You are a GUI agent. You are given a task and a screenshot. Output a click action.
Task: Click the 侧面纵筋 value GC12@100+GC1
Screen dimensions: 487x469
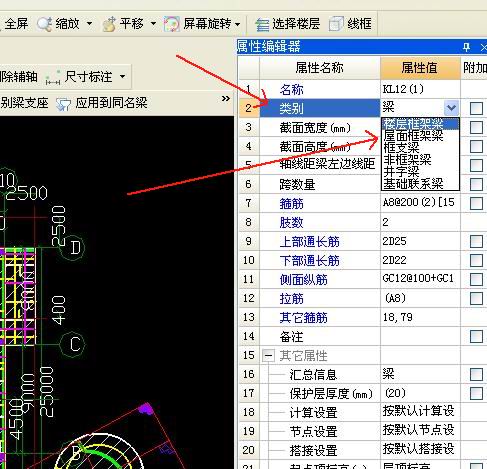pyautogui.click(x=420, y=279)
